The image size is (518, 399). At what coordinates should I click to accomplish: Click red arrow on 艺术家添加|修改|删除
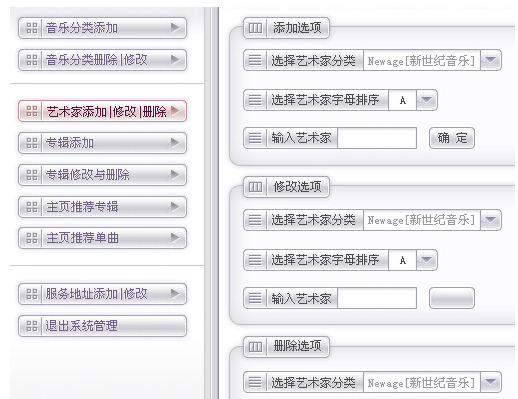pyautogui.click(x=175, y=110)
